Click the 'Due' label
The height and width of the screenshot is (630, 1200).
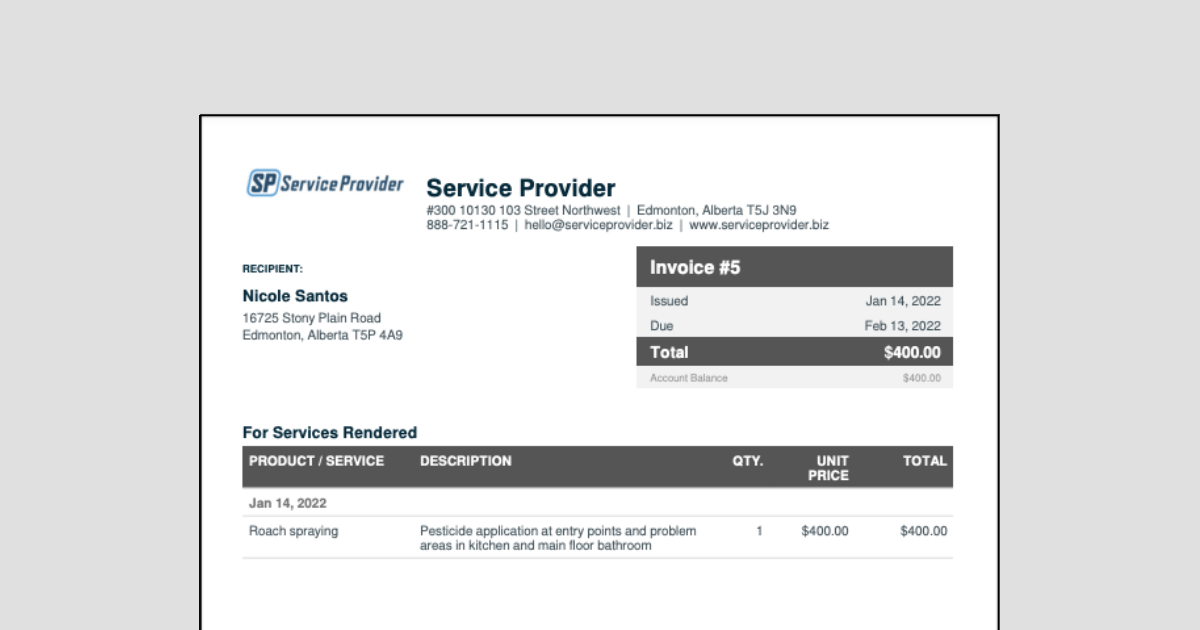[662, 326]
